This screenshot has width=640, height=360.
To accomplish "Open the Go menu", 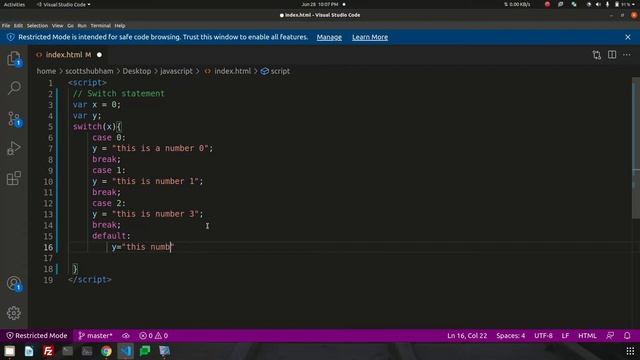I will 70,25.
